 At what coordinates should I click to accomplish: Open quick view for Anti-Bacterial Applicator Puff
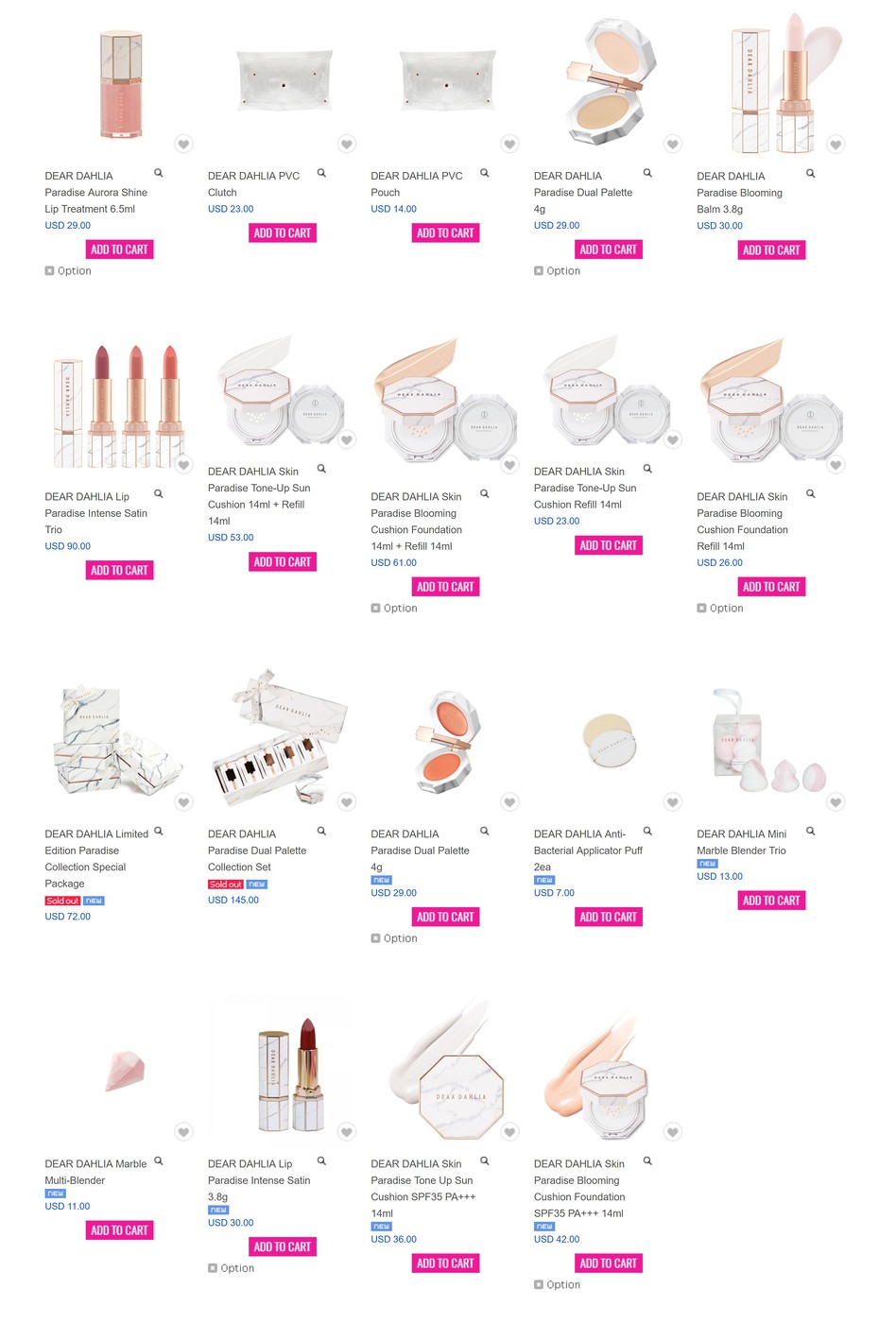647,832
